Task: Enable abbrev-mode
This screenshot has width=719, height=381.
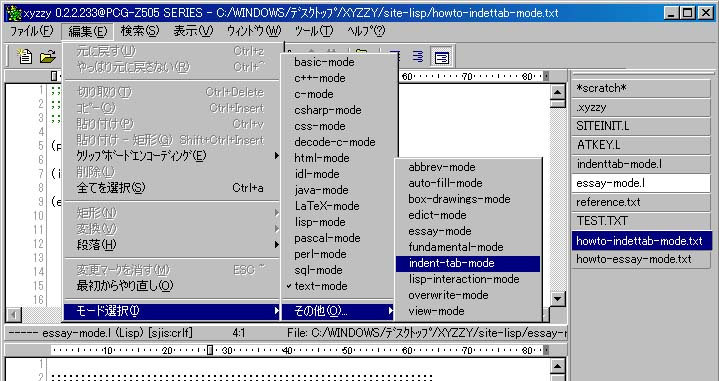Action: tap(468, 167)
